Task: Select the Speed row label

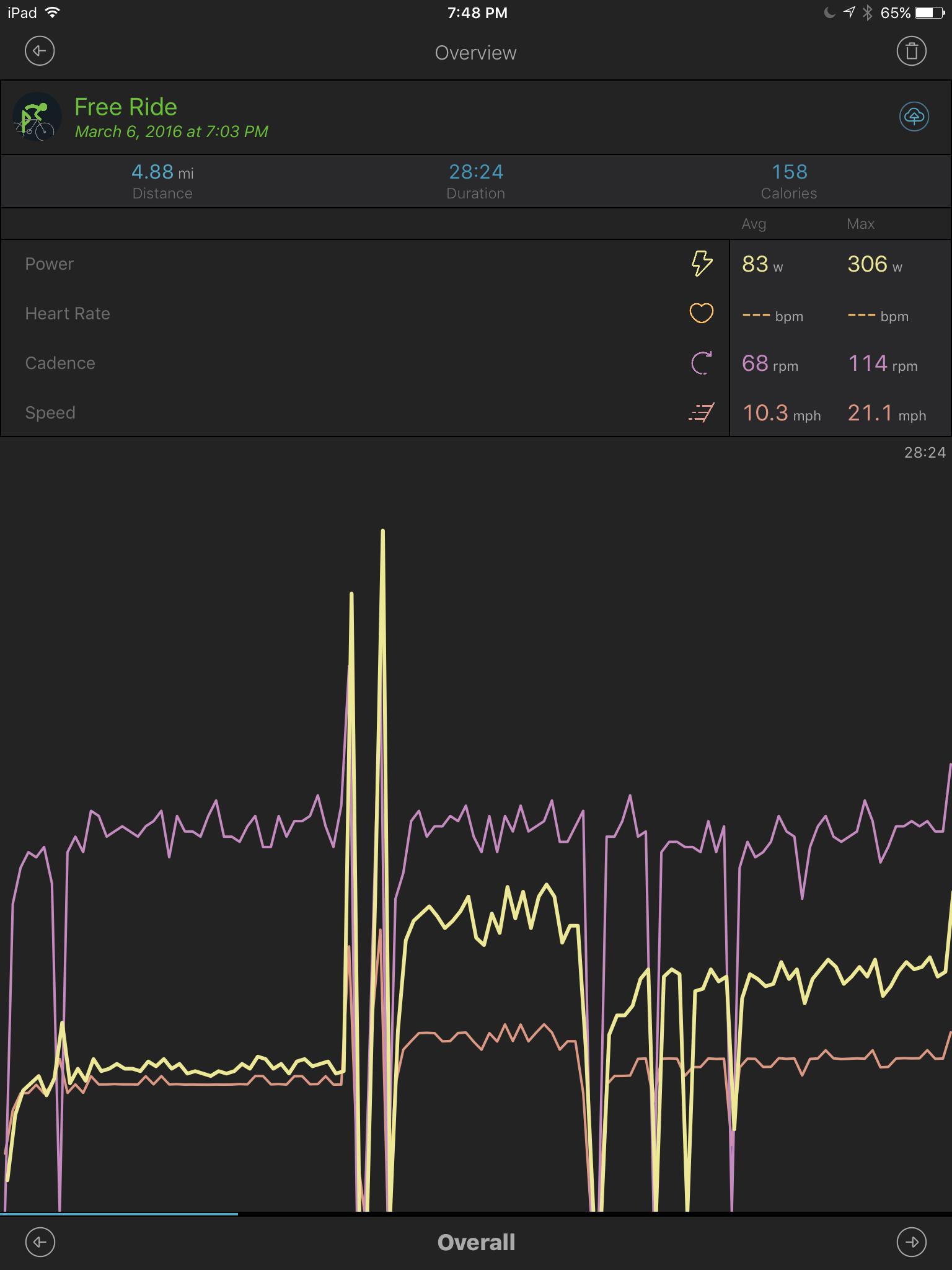Action: 50,413
